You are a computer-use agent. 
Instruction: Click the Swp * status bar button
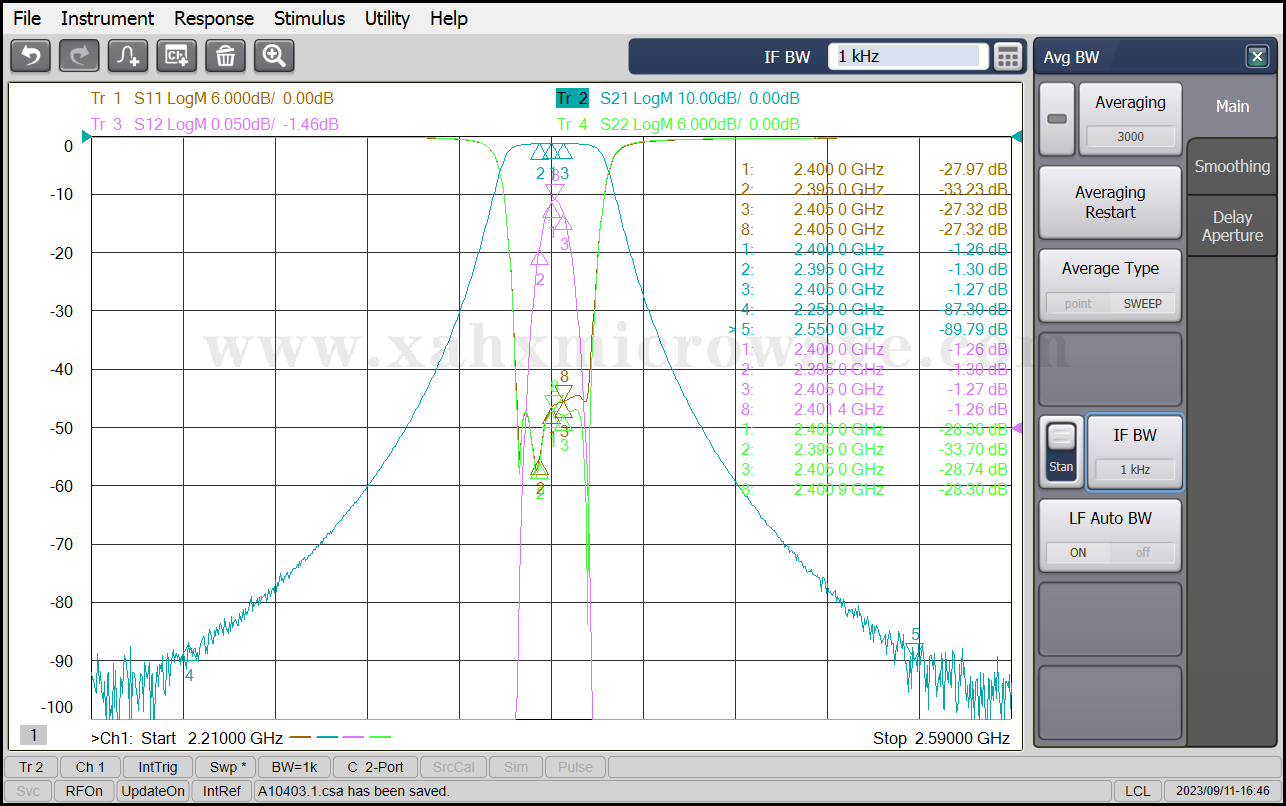pos(226,767)
